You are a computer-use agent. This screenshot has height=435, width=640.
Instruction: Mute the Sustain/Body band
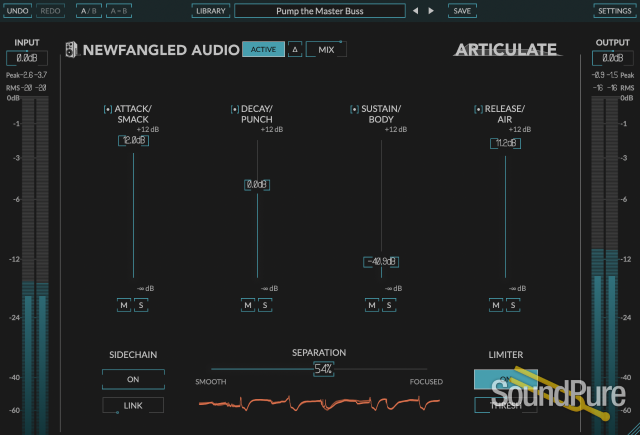[371, 304]
